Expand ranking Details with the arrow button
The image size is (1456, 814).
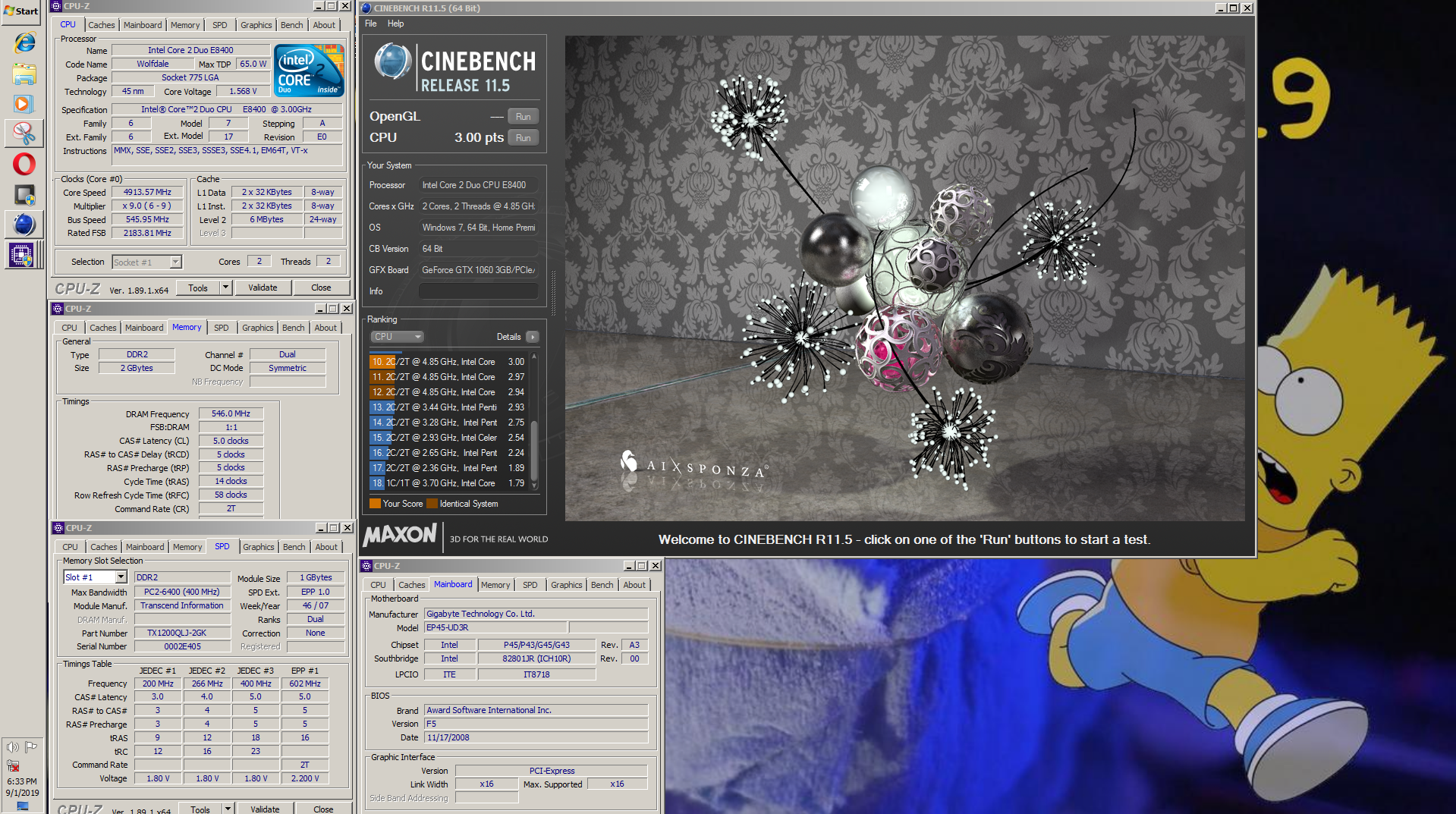pos(533,337)
